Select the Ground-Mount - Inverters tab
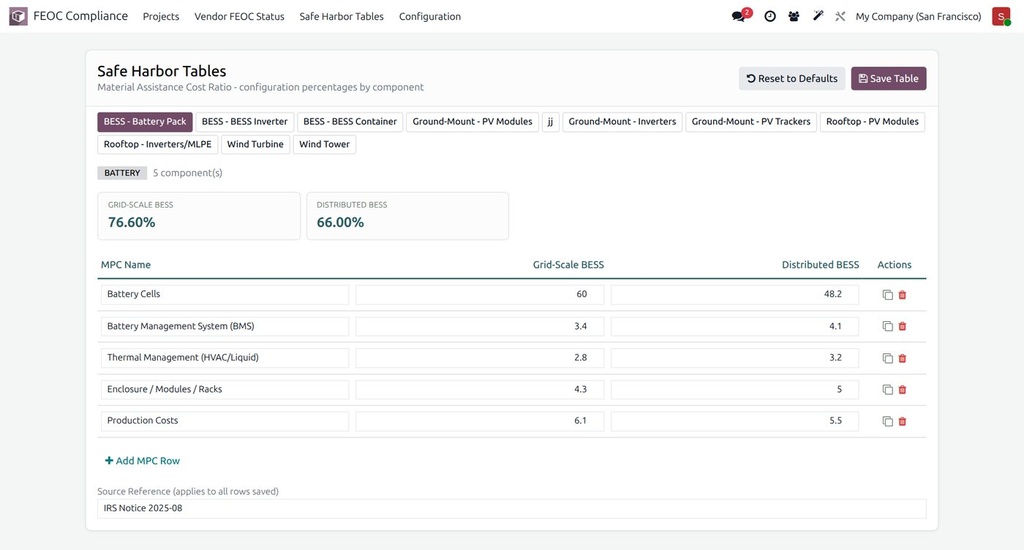This screenshot has width=1024, height=550. [x=622, y=121]
